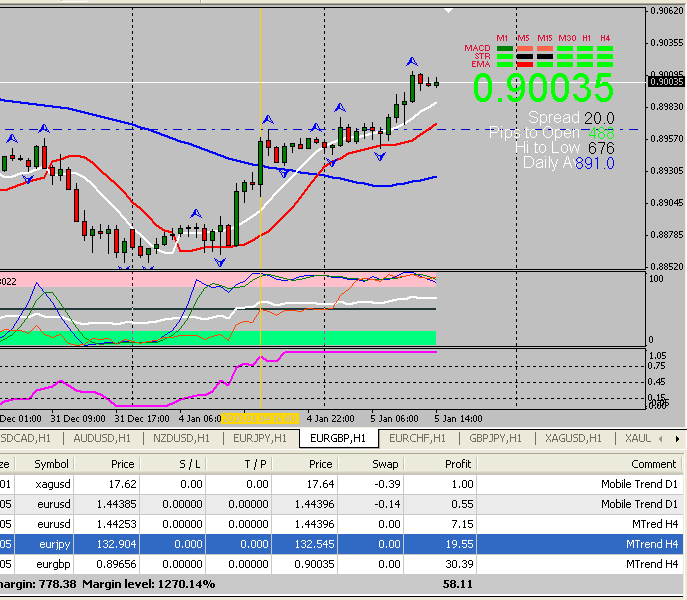Click the M15 STR black signal bar

(x=545, y=56)
